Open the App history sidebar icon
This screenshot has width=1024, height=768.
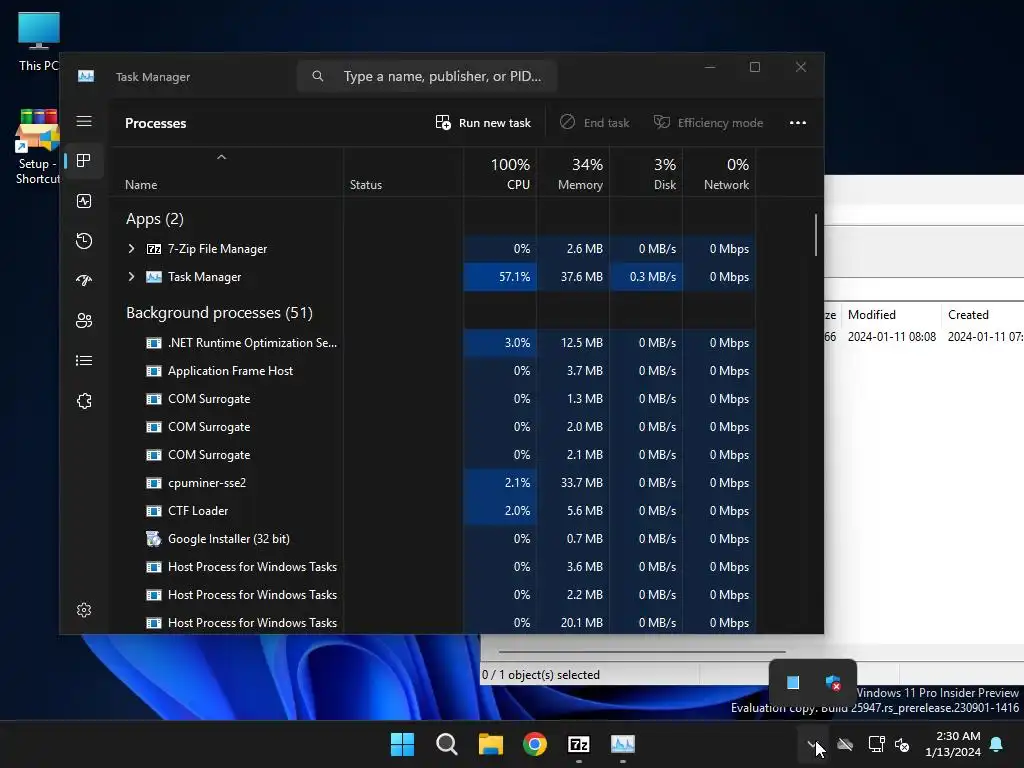pyautogui.click(x=84, y=241)
